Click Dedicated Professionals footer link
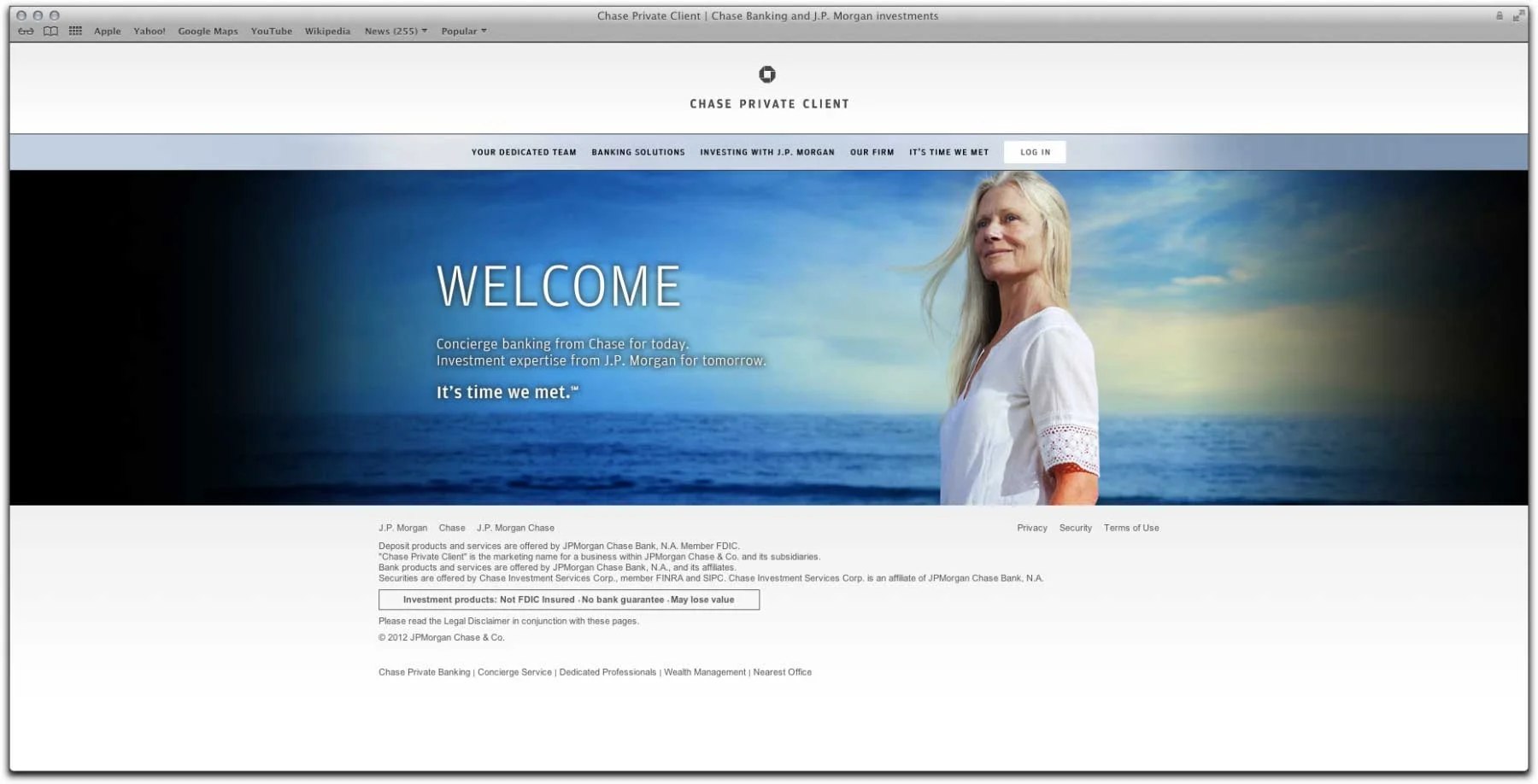Viewport: 1538px width, 784px height. point(608,672)
